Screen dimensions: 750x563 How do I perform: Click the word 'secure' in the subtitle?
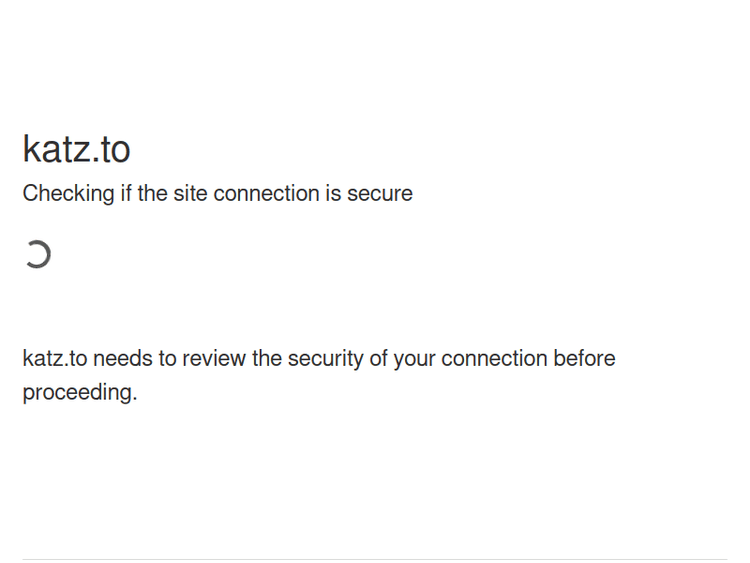tap(380, 194)
